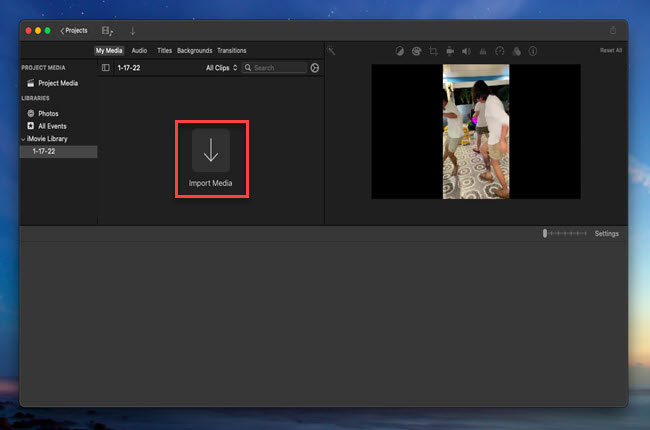Switch to the Transitions tab
Image resolution: width=650 pixels, height=430 pixels.
click(x=231, y=50)
